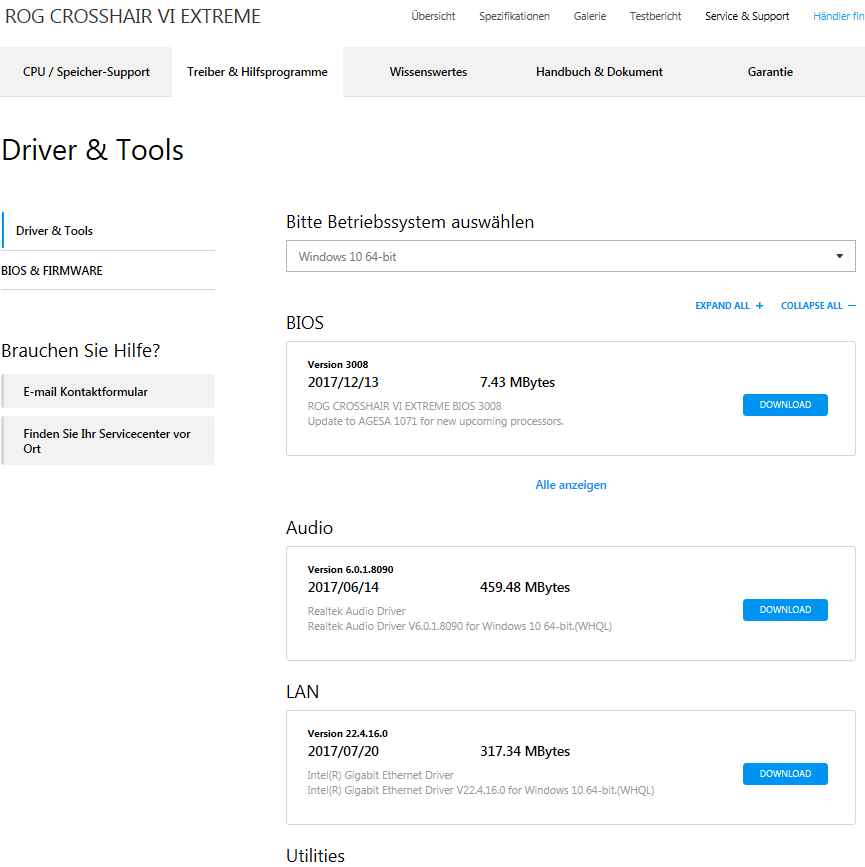Click the text 'Version 22.4.16.0'
This screenshot has height=867, width=865.
click(x=347, y=734)
